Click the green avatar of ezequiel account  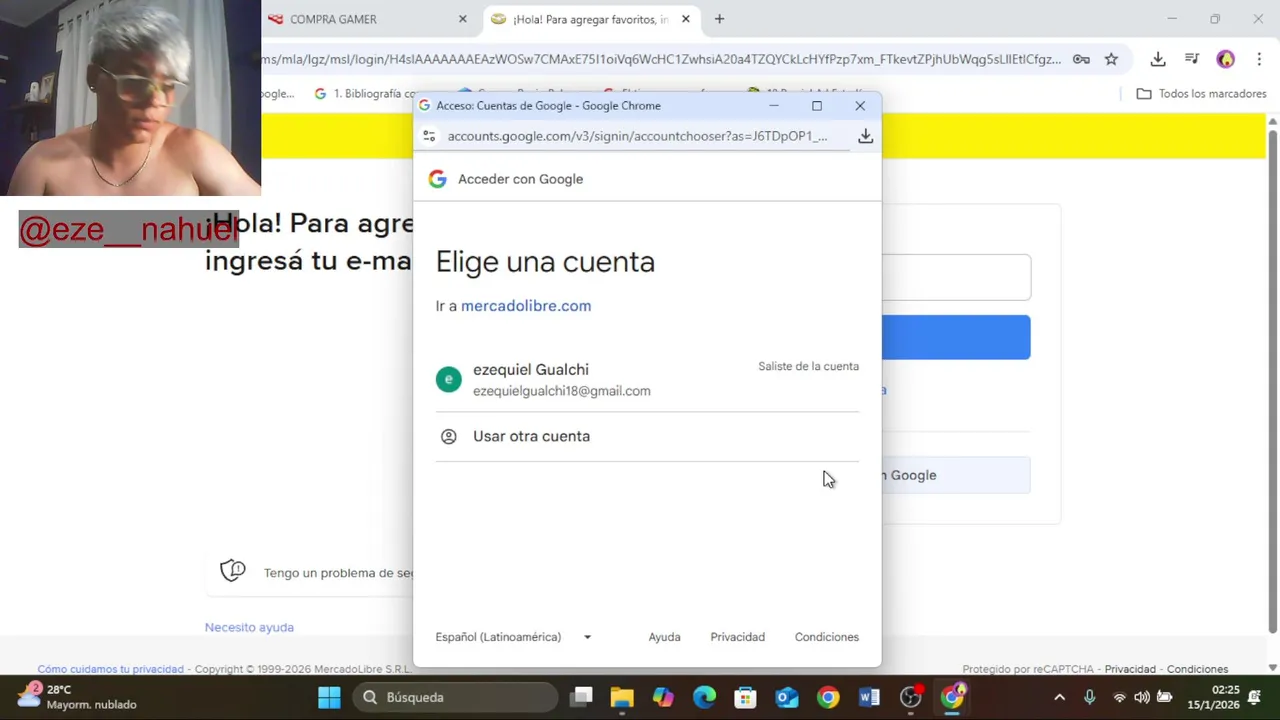[449, 379]
